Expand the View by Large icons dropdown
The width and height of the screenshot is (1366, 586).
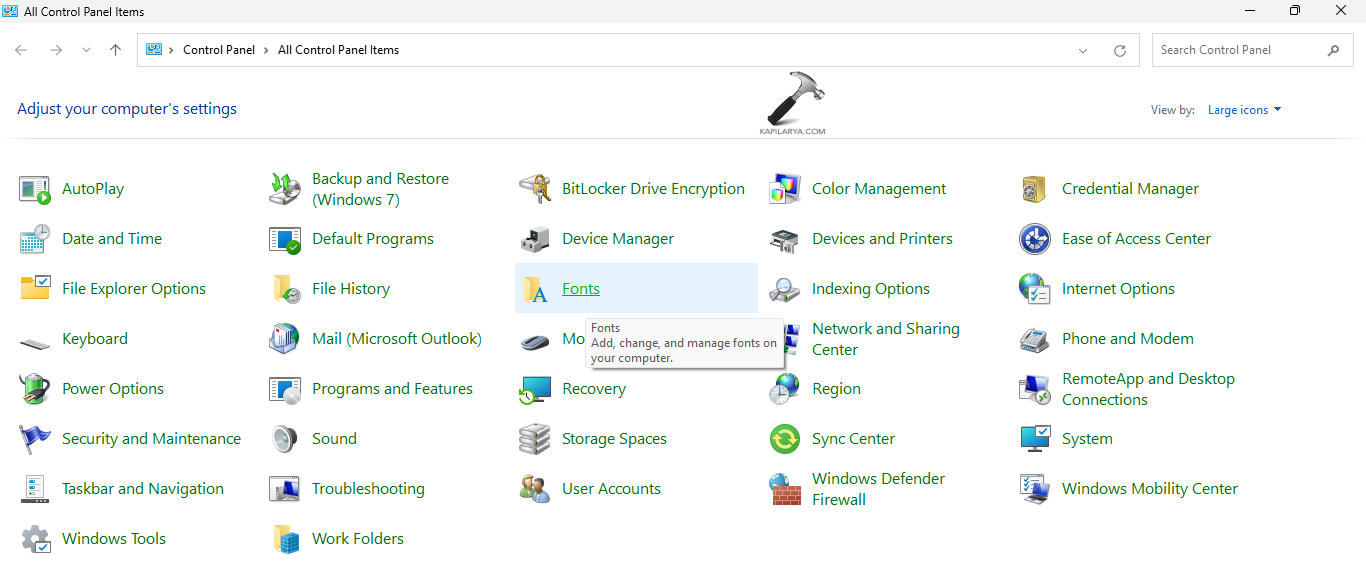pos(1244,110)
